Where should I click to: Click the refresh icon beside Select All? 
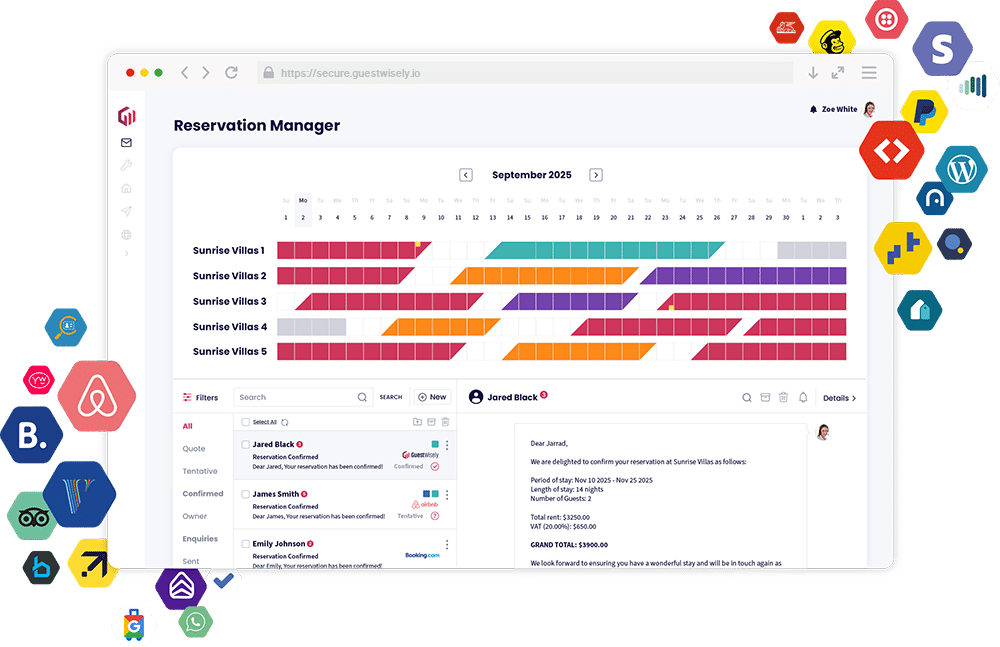(x=285, y=423)
